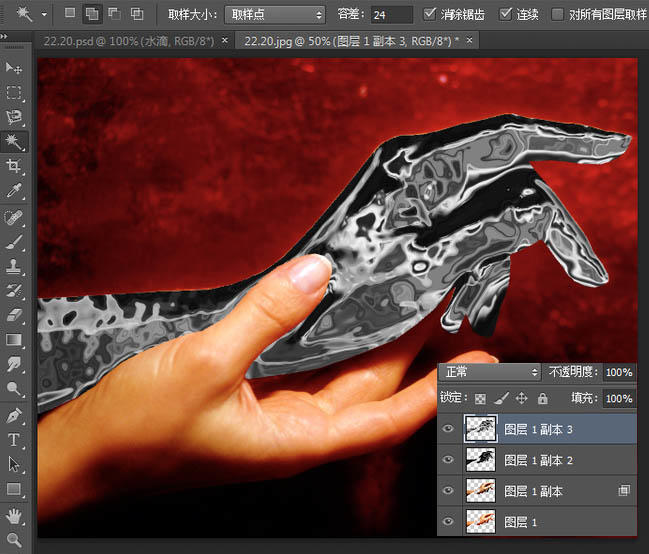Viewport: 649px width, 554px height.
Task: Select the Eraser tool
Action: (14, 315)
